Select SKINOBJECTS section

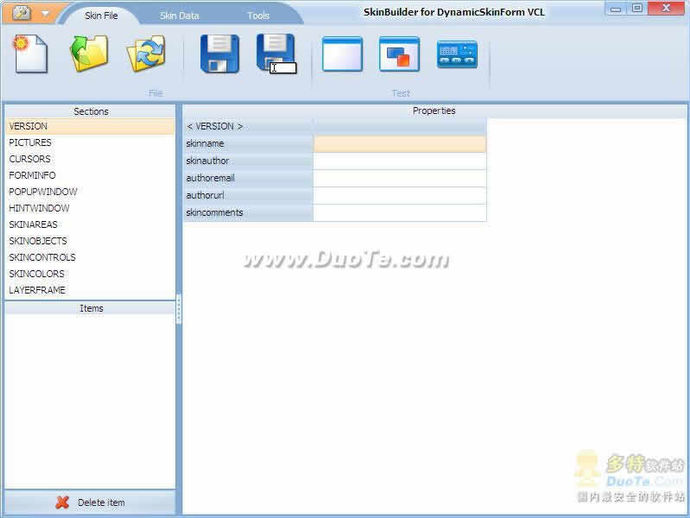(x=90, y=241)
